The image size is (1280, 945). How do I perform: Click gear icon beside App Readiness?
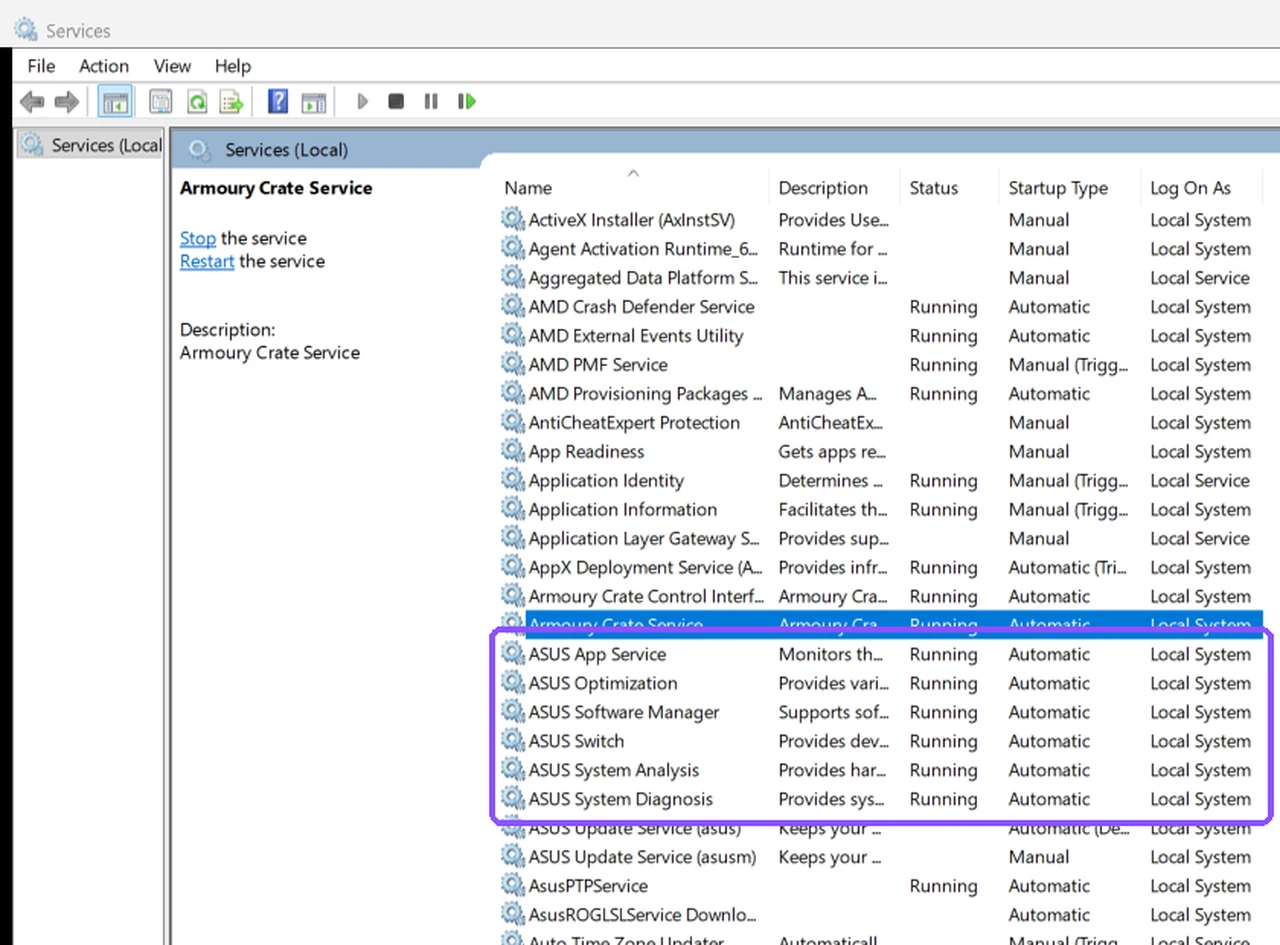tap(513, 451)
